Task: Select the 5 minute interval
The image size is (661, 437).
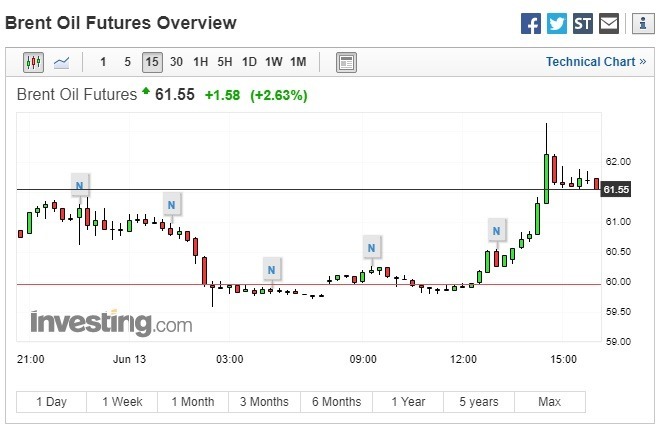Action: tap(127, 62)
